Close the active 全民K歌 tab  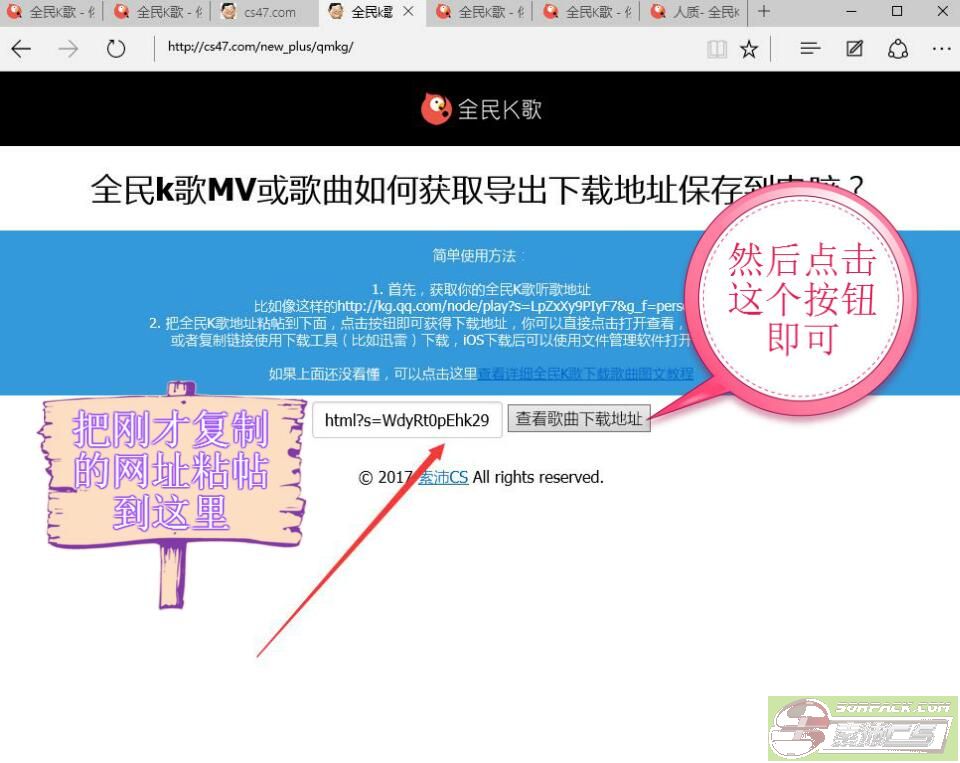click(x=408, y=12)
